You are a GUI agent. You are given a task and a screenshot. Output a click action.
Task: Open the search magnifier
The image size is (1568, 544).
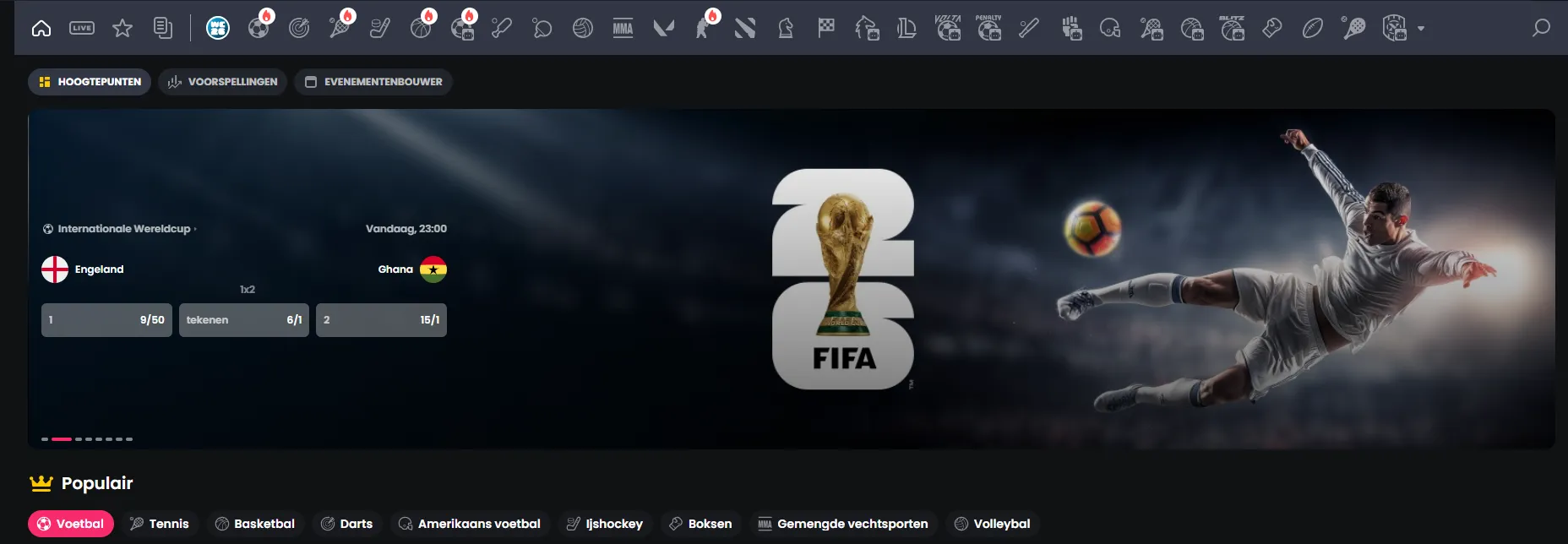1541,28
